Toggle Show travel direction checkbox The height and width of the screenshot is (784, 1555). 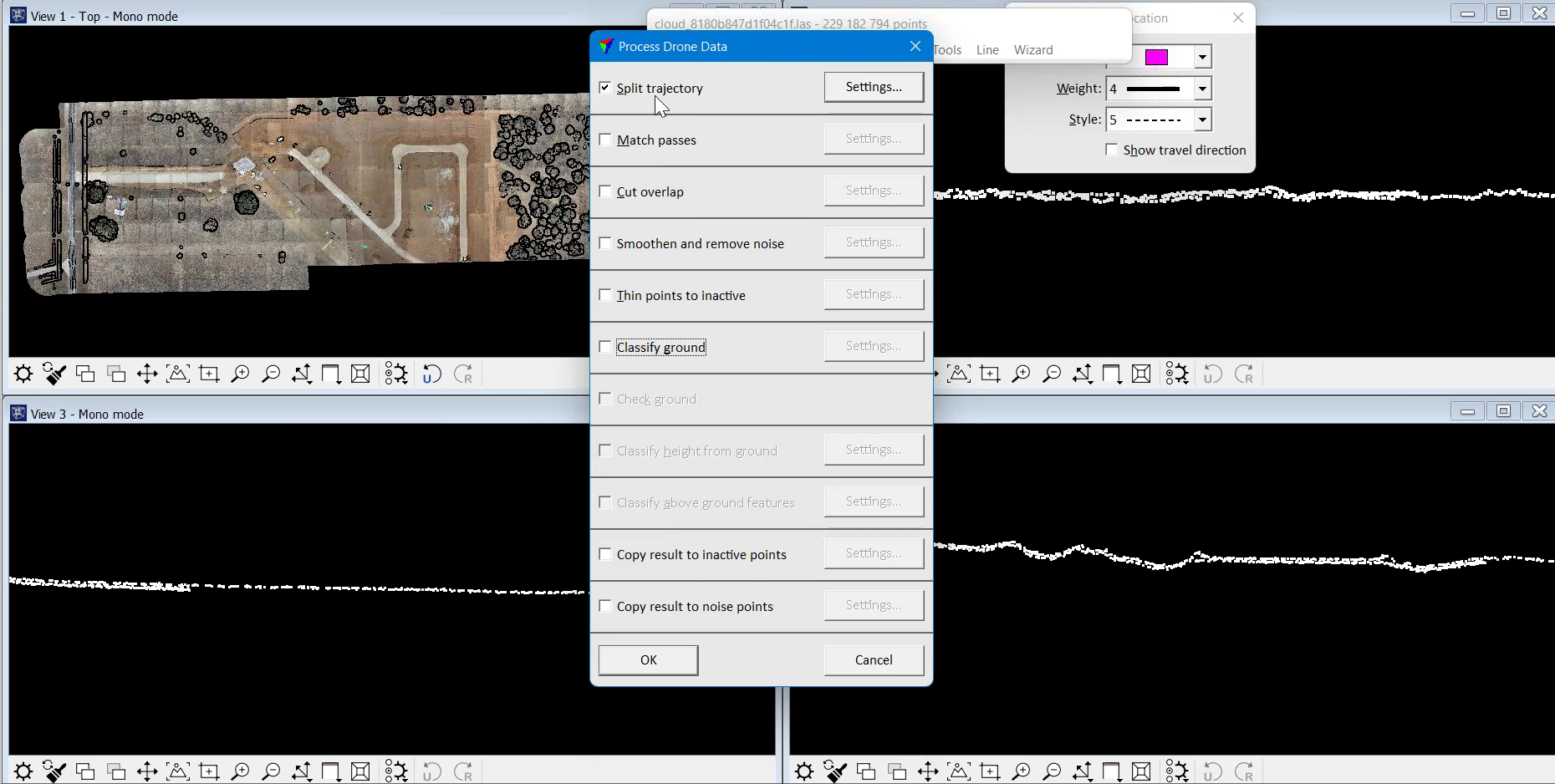click(1112, 150)
